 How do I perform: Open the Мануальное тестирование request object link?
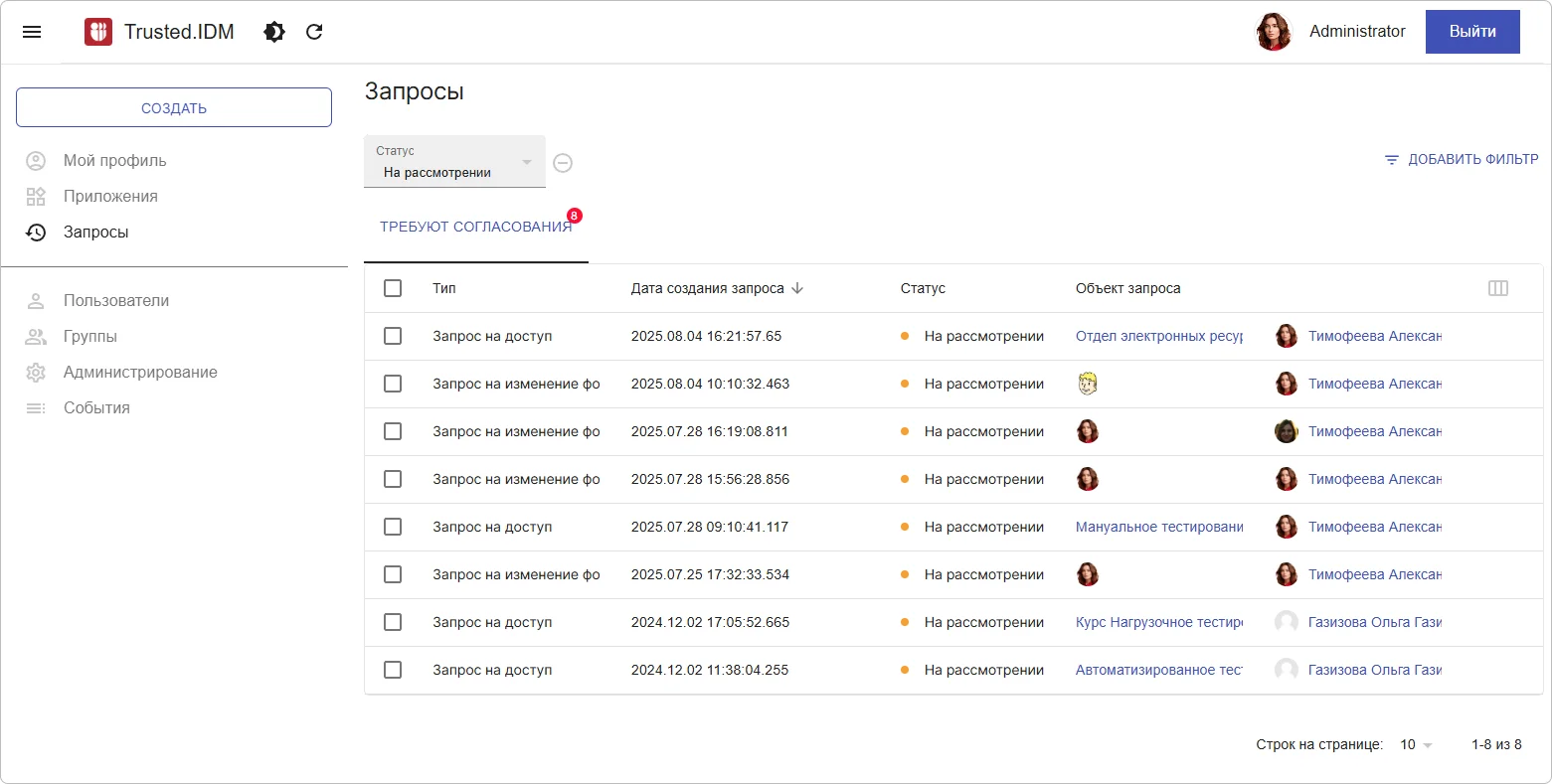coord(1158,527)
